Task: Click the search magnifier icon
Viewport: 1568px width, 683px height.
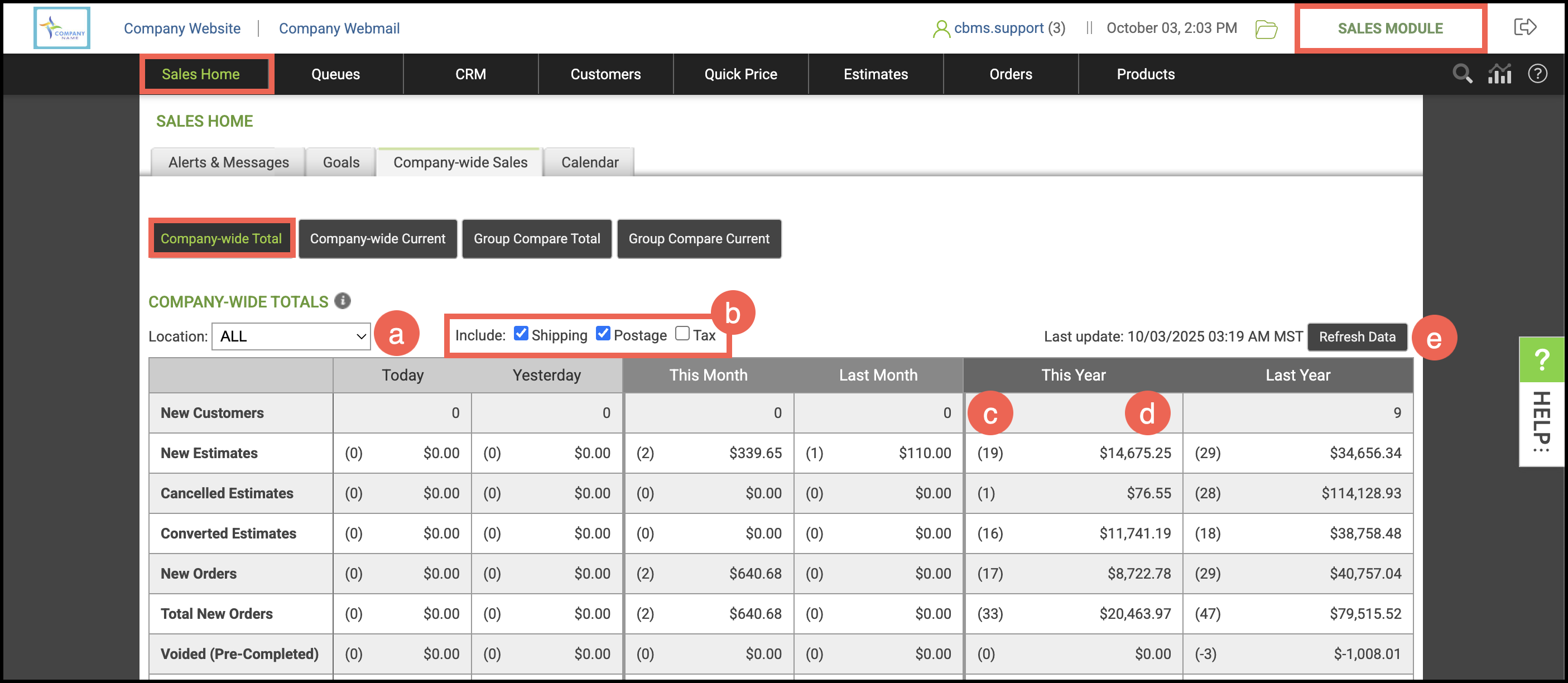Action: coord(1462,74)
